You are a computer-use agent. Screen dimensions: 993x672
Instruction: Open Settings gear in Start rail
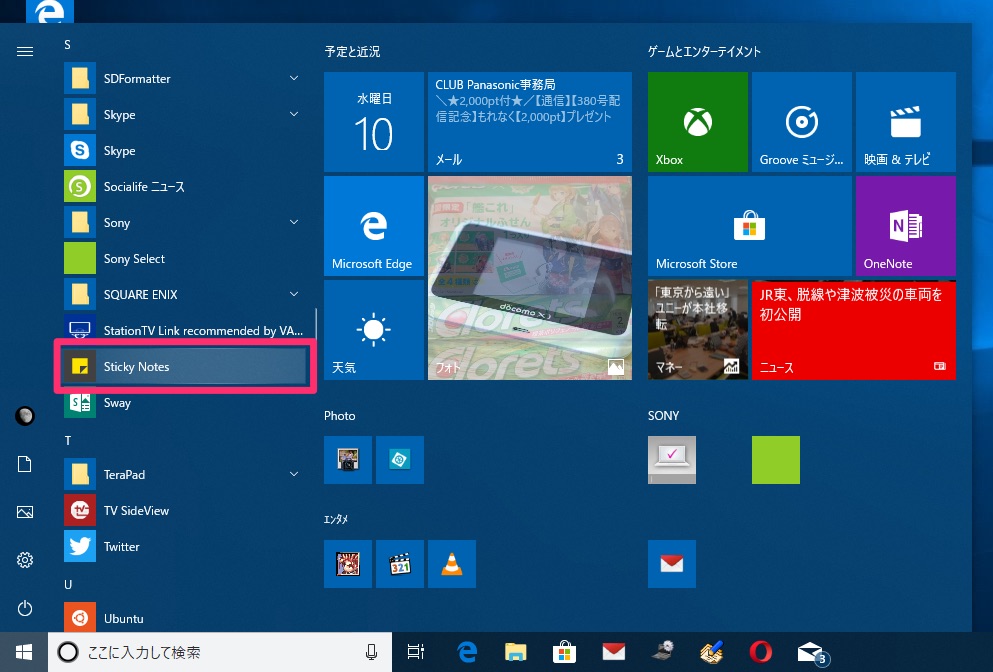point(25,560)
